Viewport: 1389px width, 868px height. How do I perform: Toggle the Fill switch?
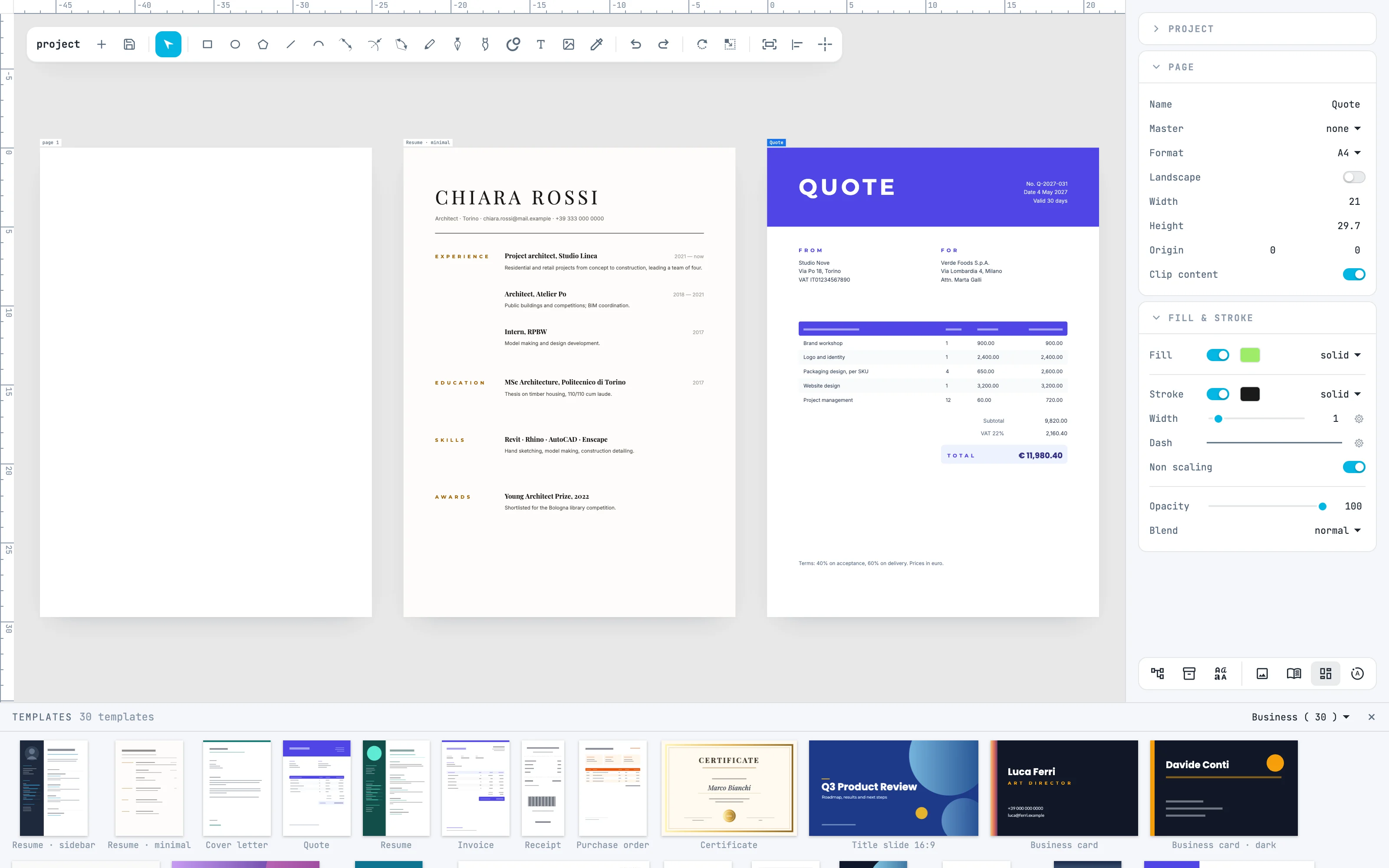(x=1218, y=355)
